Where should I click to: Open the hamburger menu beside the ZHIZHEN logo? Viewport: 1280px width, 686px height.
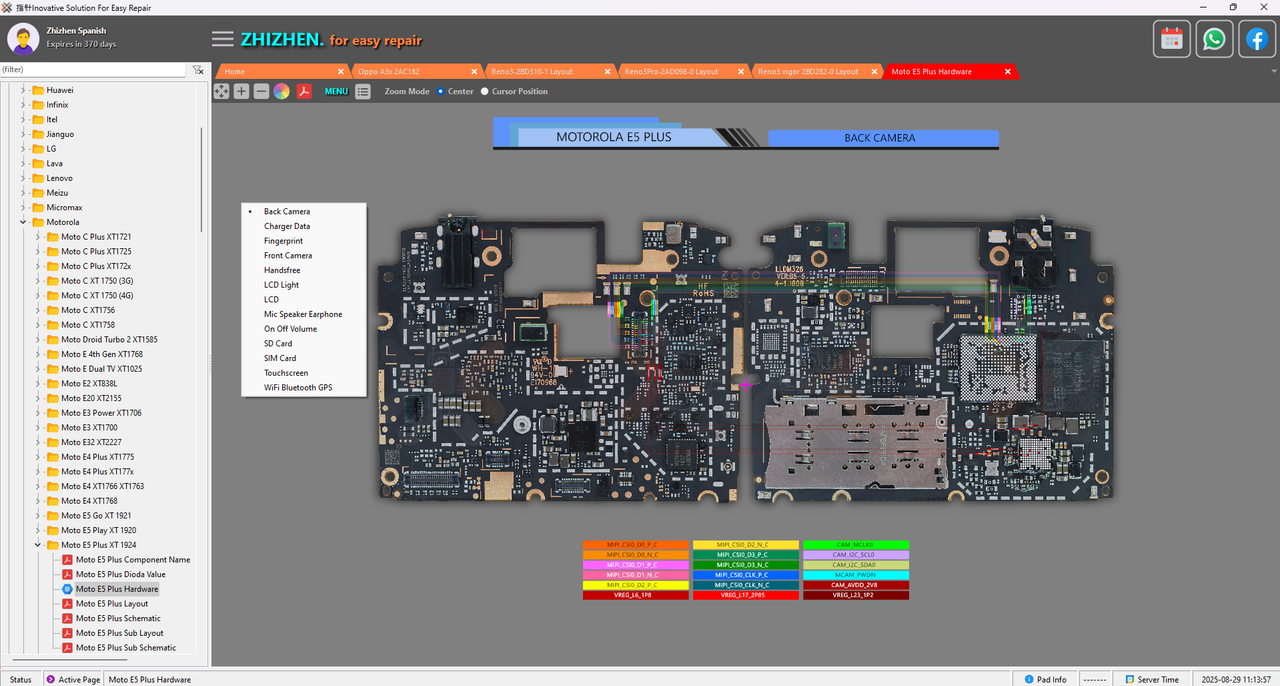point(223,39)
